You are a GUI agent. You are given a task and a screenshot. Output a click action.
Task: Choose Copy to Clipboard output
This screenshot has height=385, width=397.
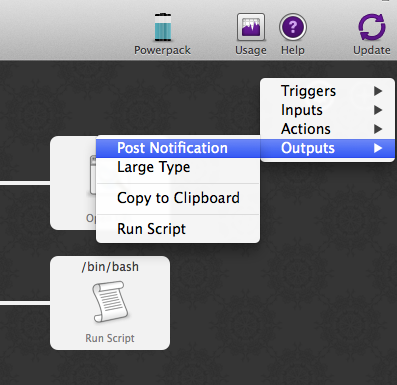tap(178, 198)
